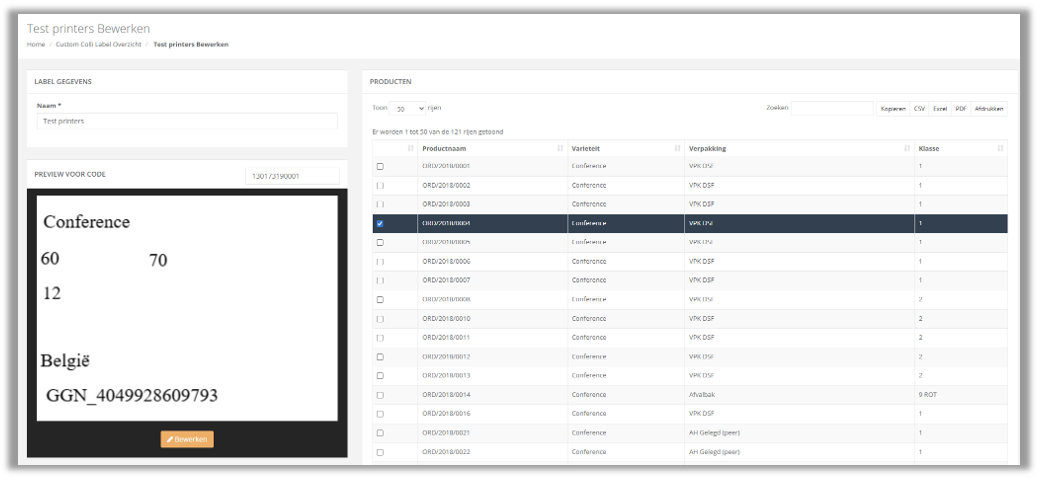Tick checkbox for ORD/2018/0022

[x=380, y=452]
